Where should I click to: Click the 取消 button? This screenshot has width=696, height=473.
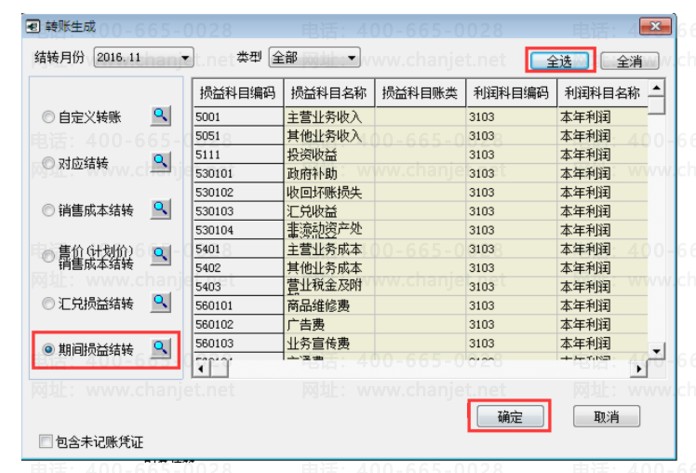point(606,416)
